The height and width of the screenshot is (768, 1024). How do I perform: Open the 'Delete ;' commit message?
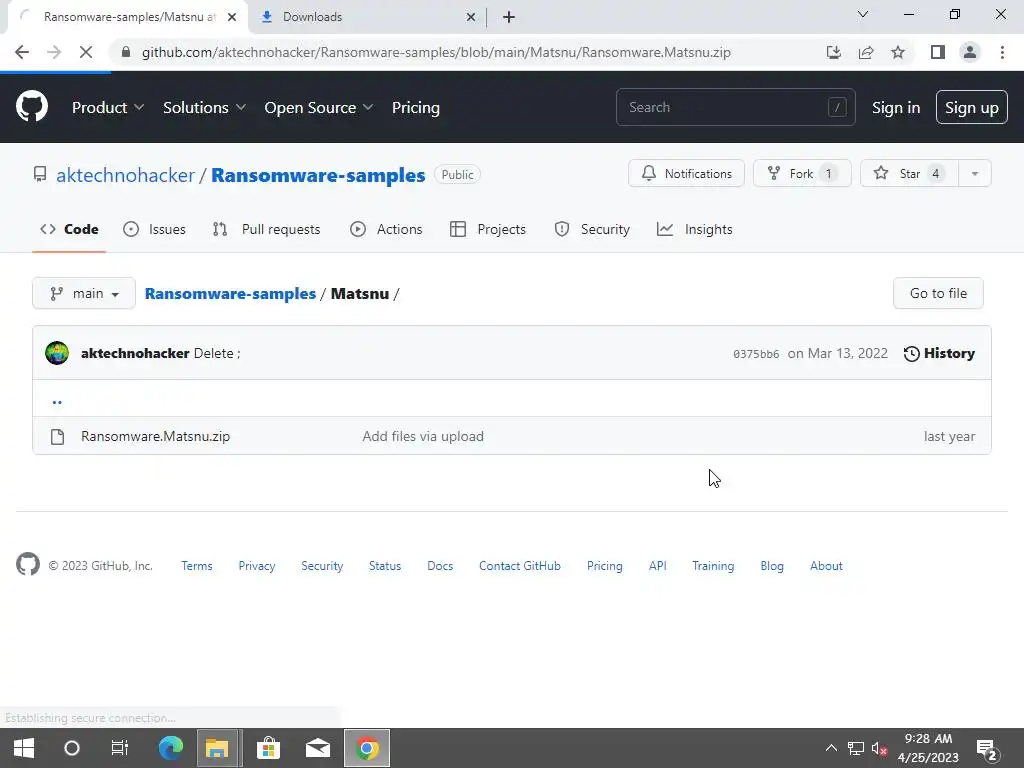[217, 353]
